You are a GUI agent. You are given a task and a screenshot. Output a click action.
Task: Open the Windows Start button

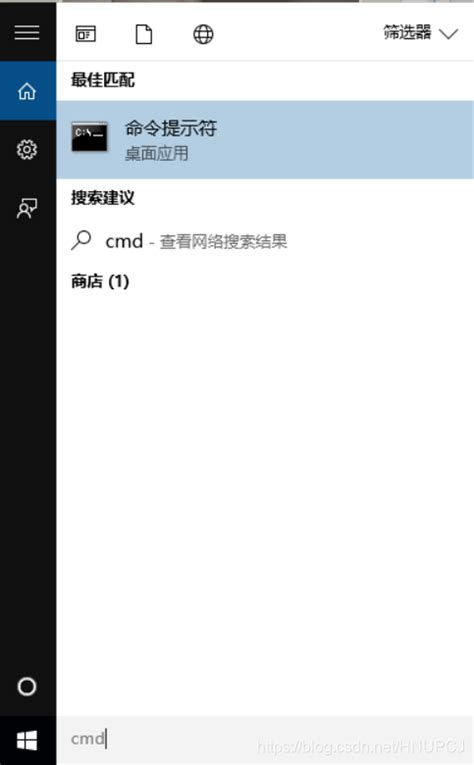click(27, 740)
